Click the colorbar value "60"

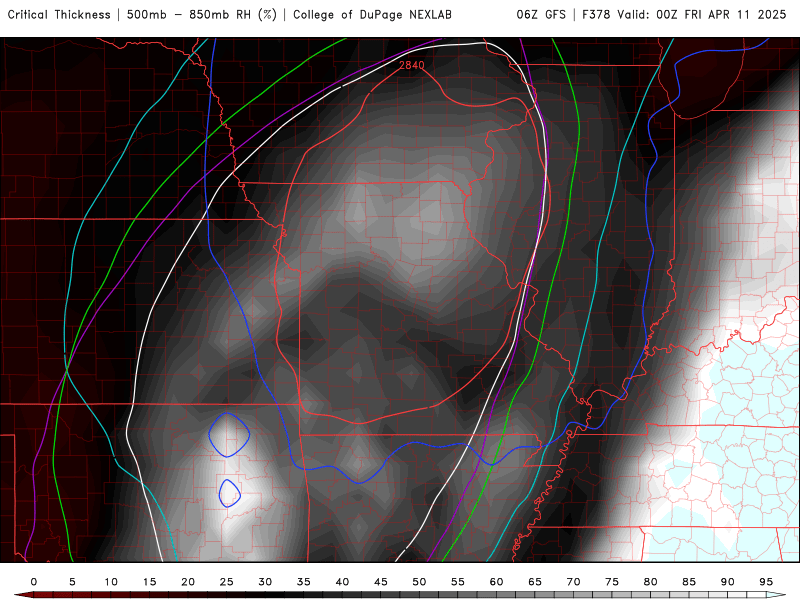pyautogui.click(x=496, y=582)
